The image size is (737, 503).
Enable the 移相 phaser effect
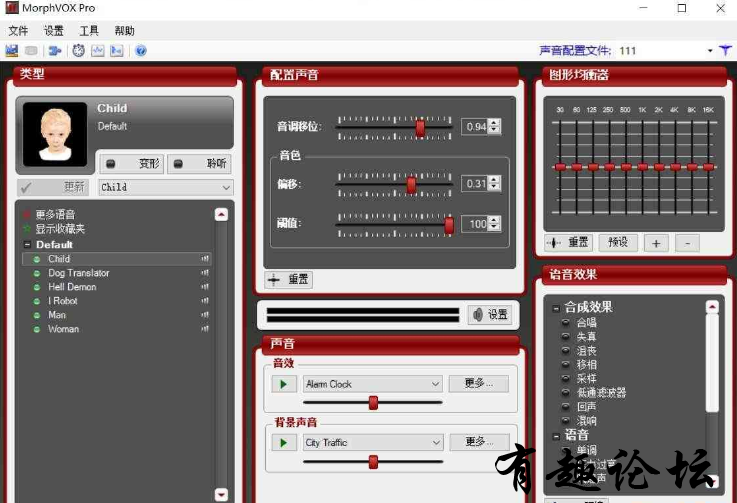[566, 364]
